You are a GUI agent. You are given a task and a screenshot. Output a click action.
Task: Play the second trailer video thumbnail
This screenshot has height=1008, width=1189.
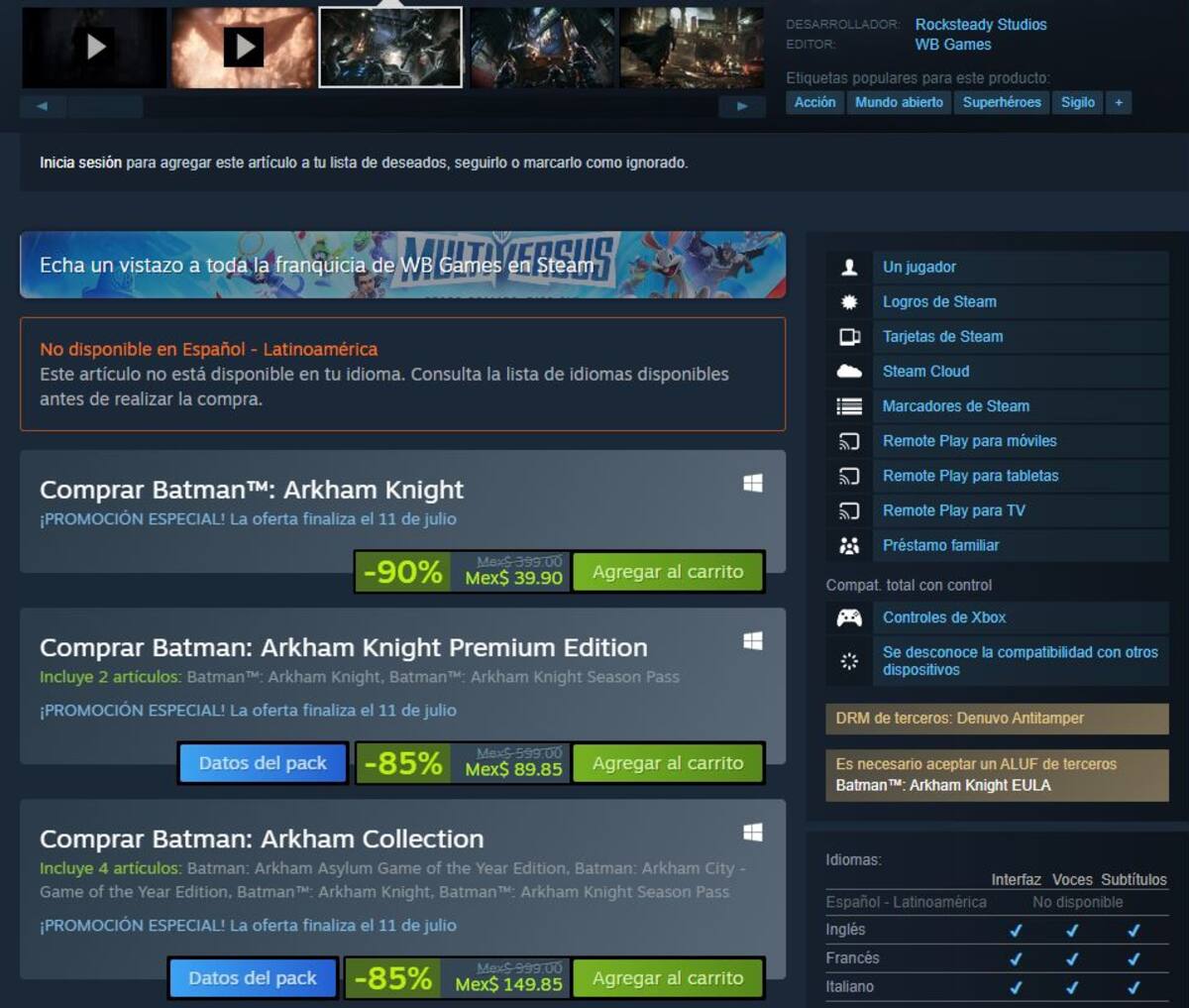tap(243, 47)
